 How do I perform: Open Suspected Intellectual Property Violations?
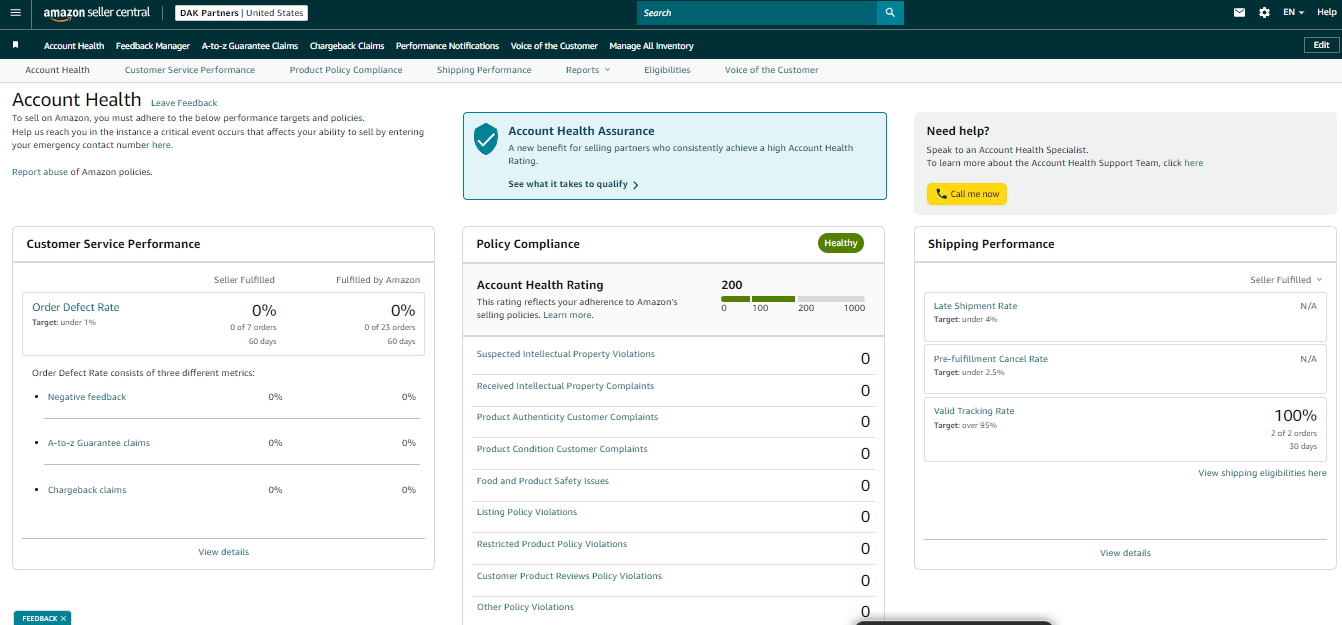pyautogui.click(x=566, y=354)
